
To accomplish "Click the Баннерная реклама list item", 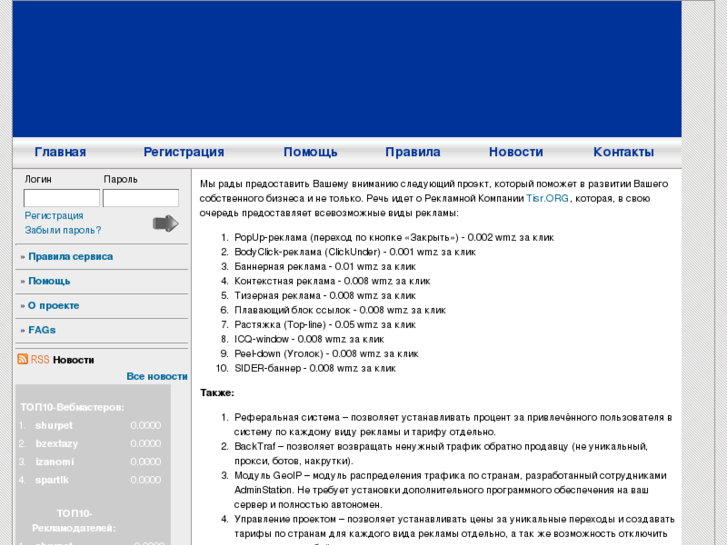I will coord(325,266).
